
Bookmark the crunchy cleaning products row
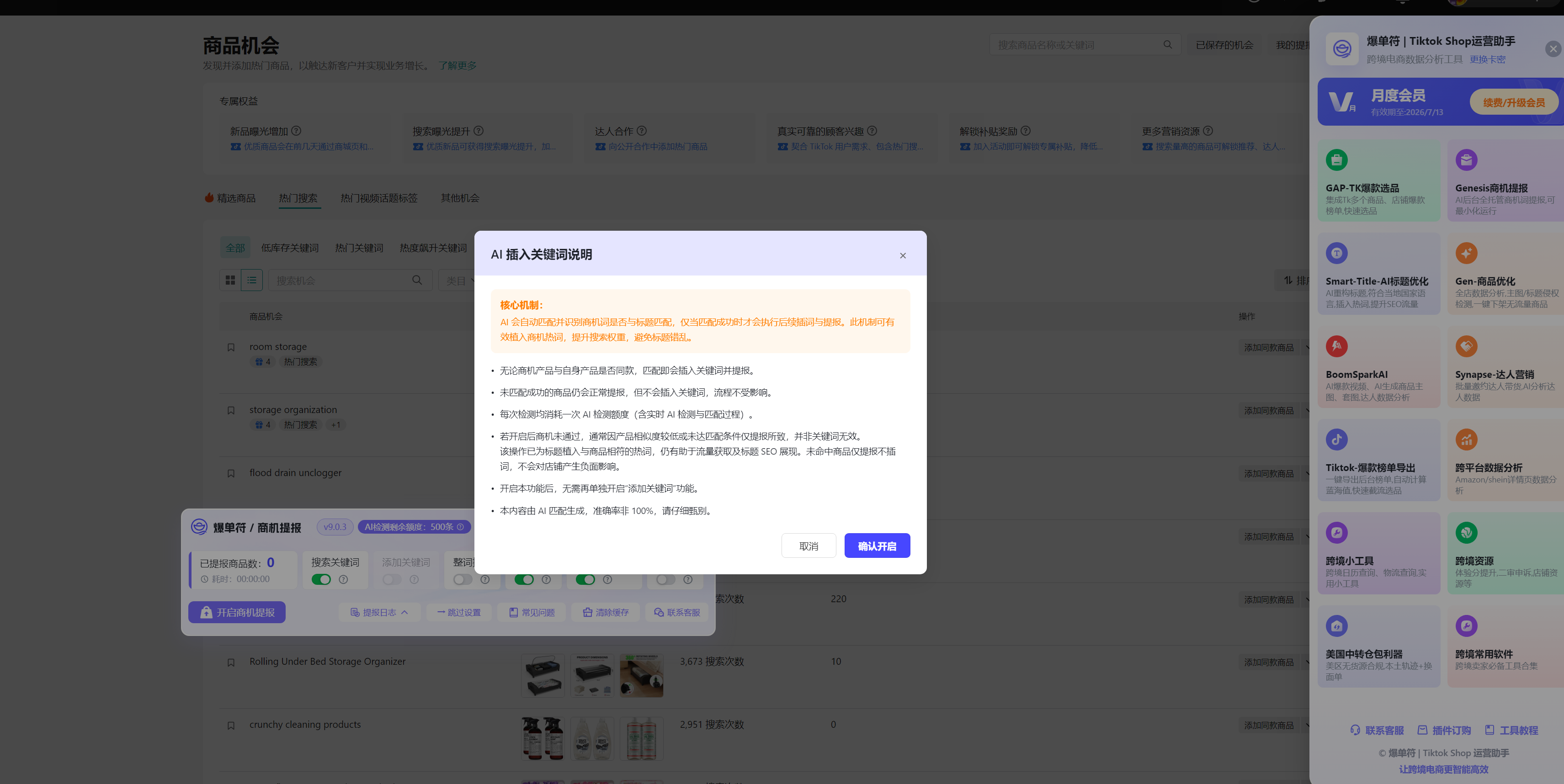231,726
